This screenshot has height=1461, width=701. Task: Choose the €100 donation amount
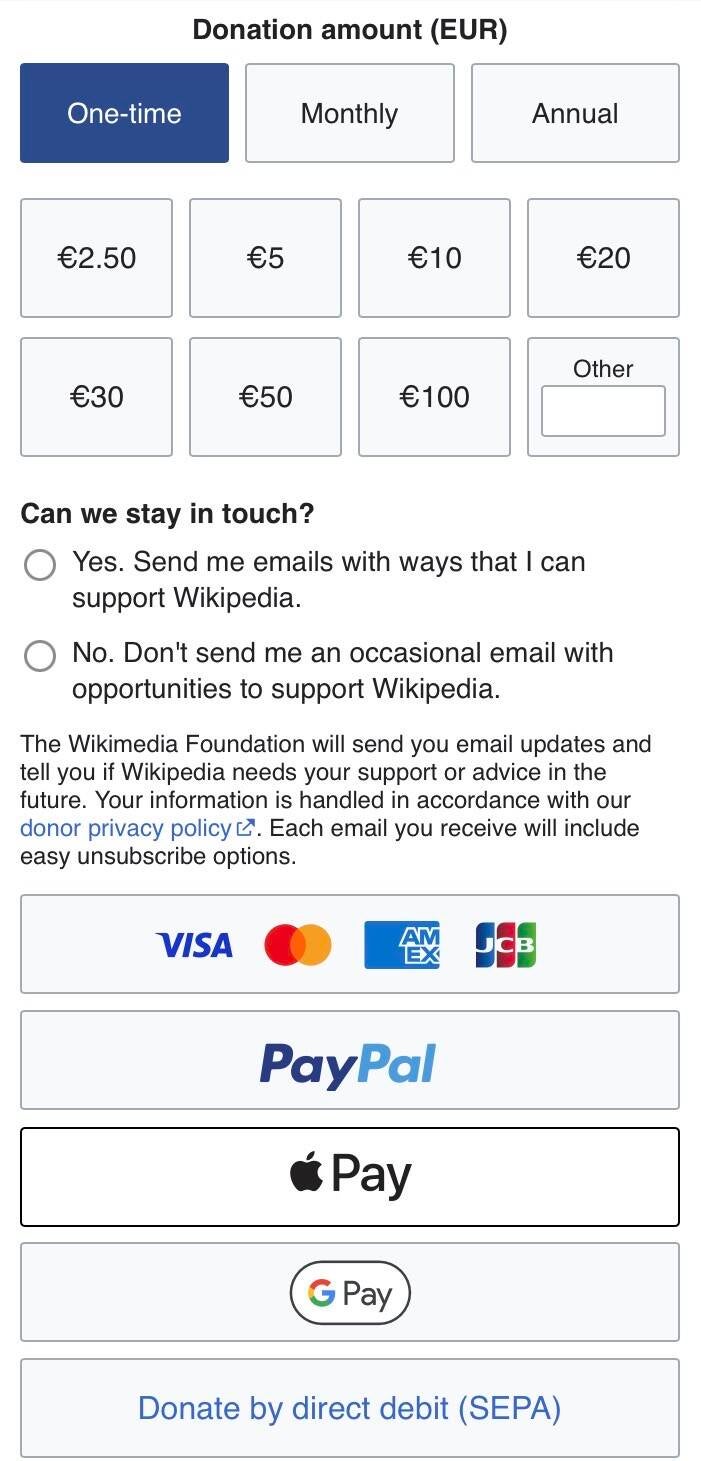(434, 397)
